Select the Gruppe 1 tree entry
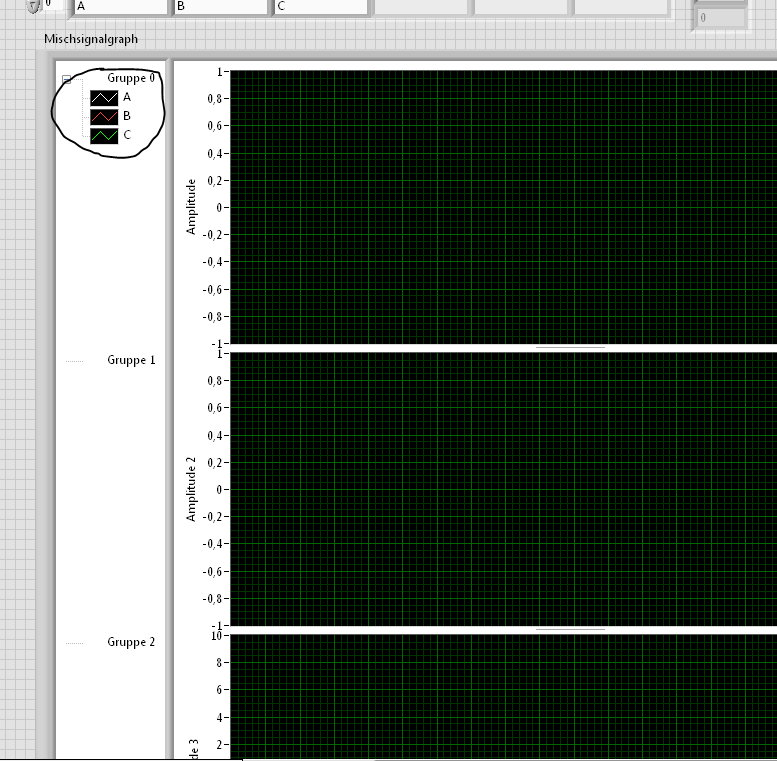The height and width of the screenshot is (761, 777). click(x=131, y=360)
